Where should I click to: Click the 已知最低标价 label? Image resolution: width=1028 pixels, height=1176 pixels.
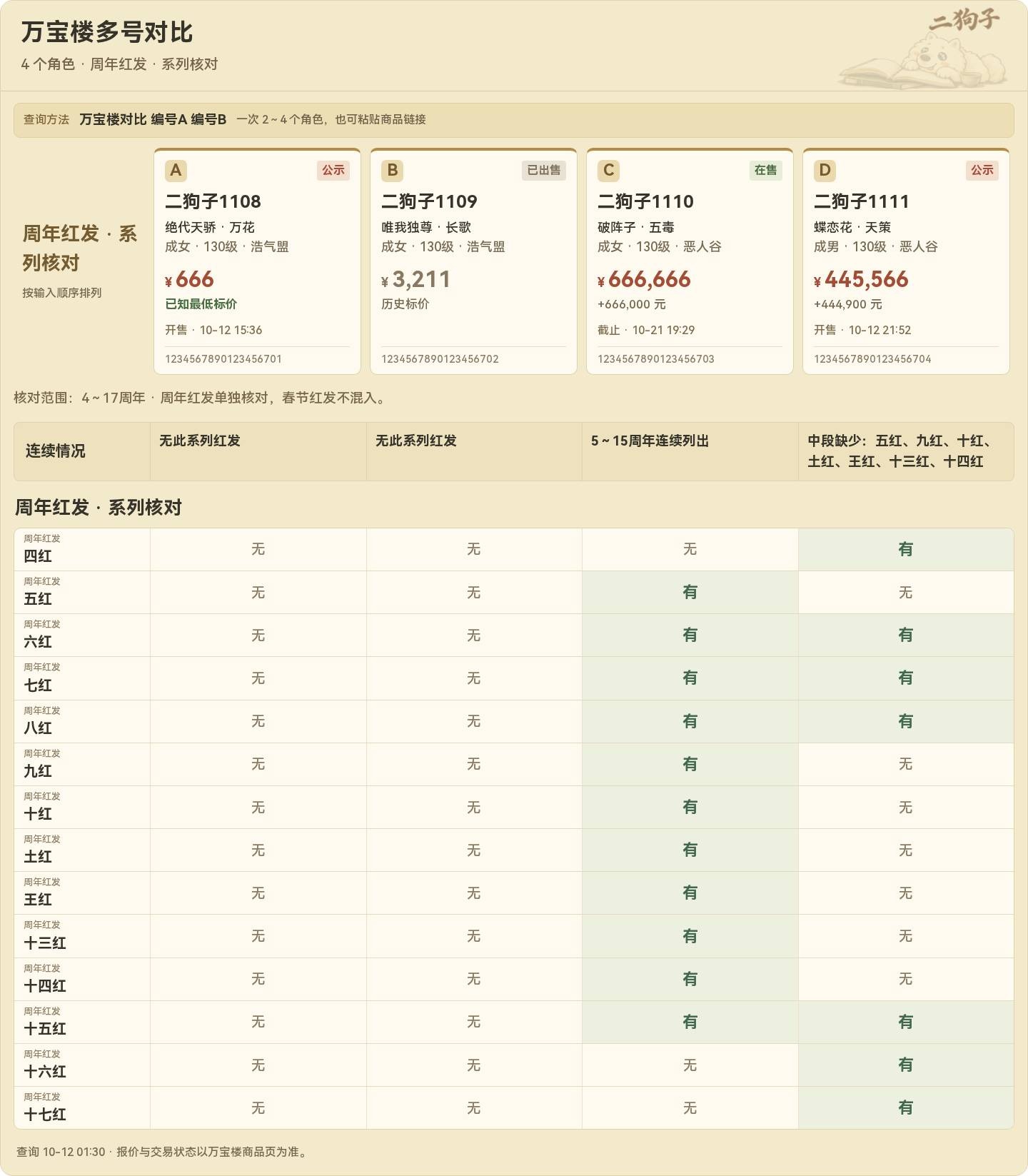point(201,304)
